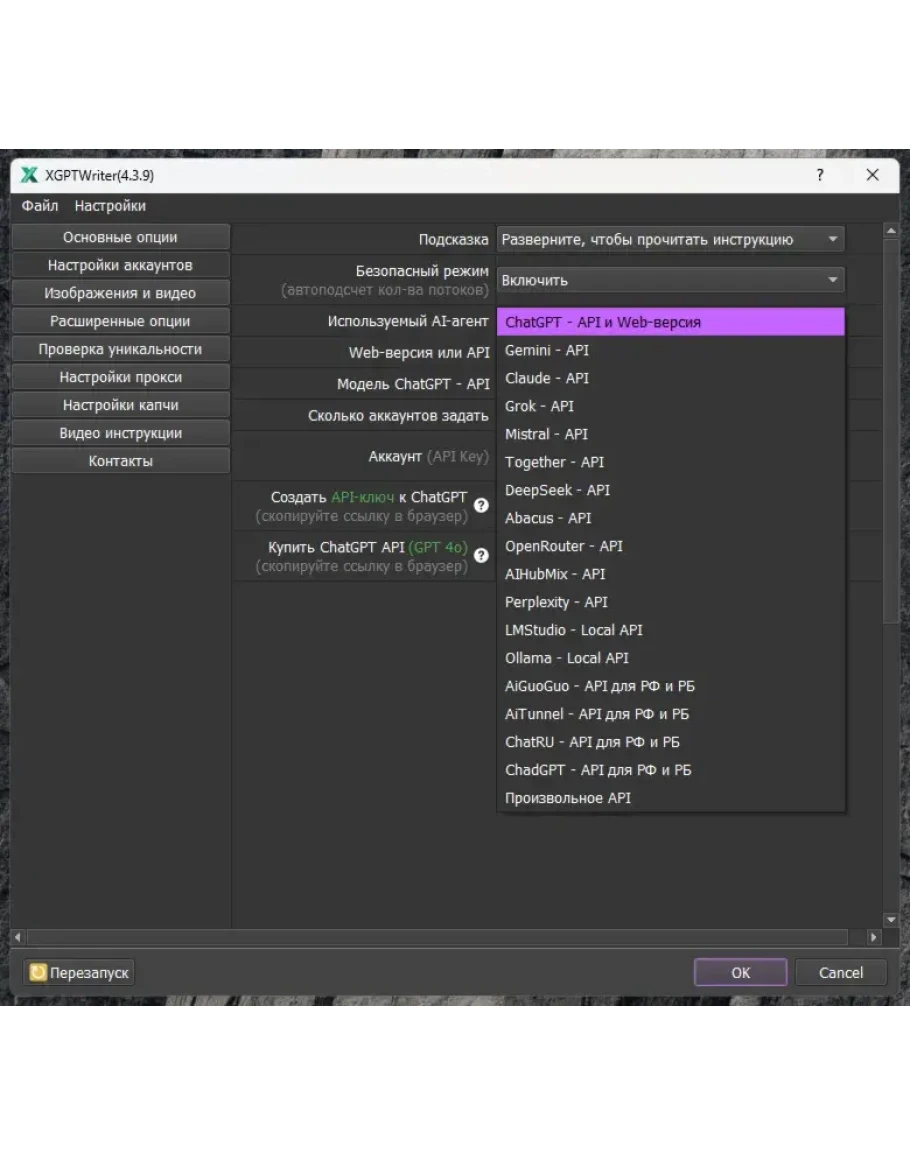Pick Together - API option

[671, 462]
